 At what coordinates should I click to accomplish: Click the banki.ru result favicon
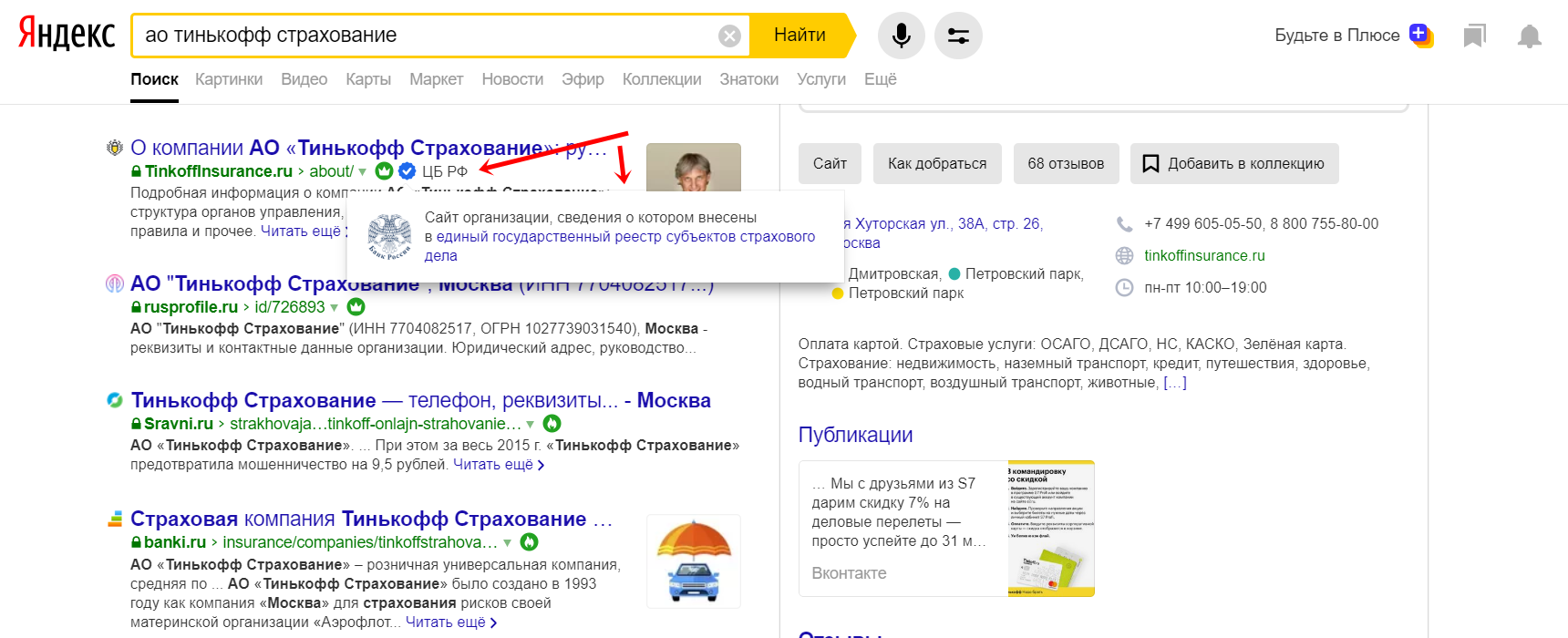[115, 519]
